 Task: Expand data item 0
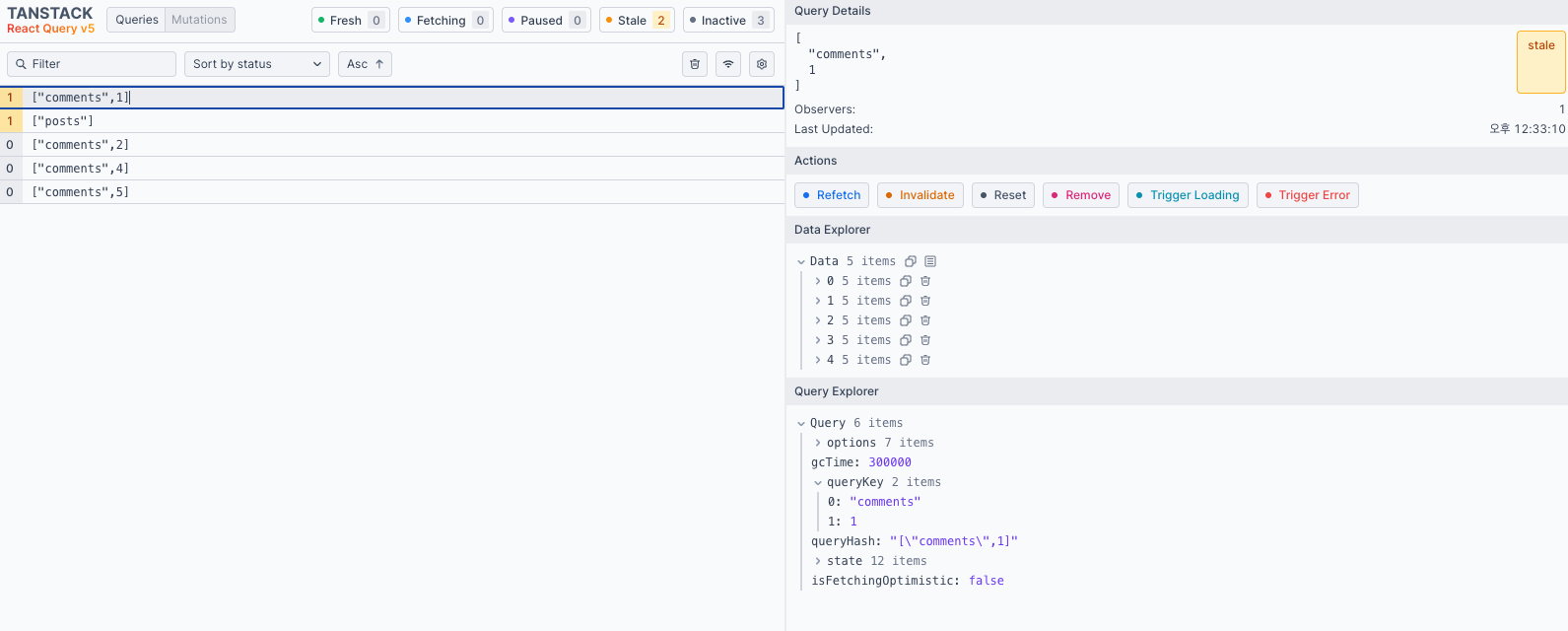coord(818,281)
